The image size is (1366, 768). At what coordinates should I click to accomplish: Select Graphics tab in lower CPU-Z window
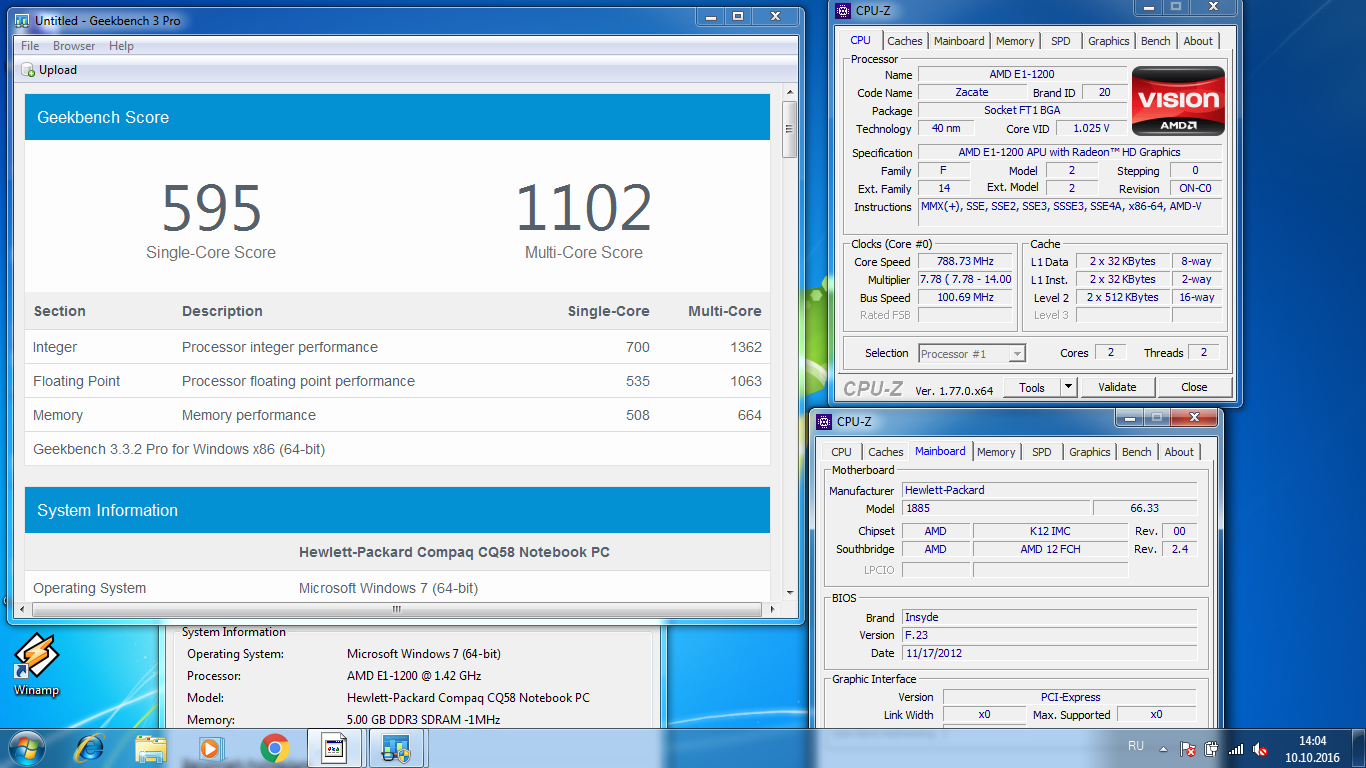pyautogui.click(x=1090, y=452)
